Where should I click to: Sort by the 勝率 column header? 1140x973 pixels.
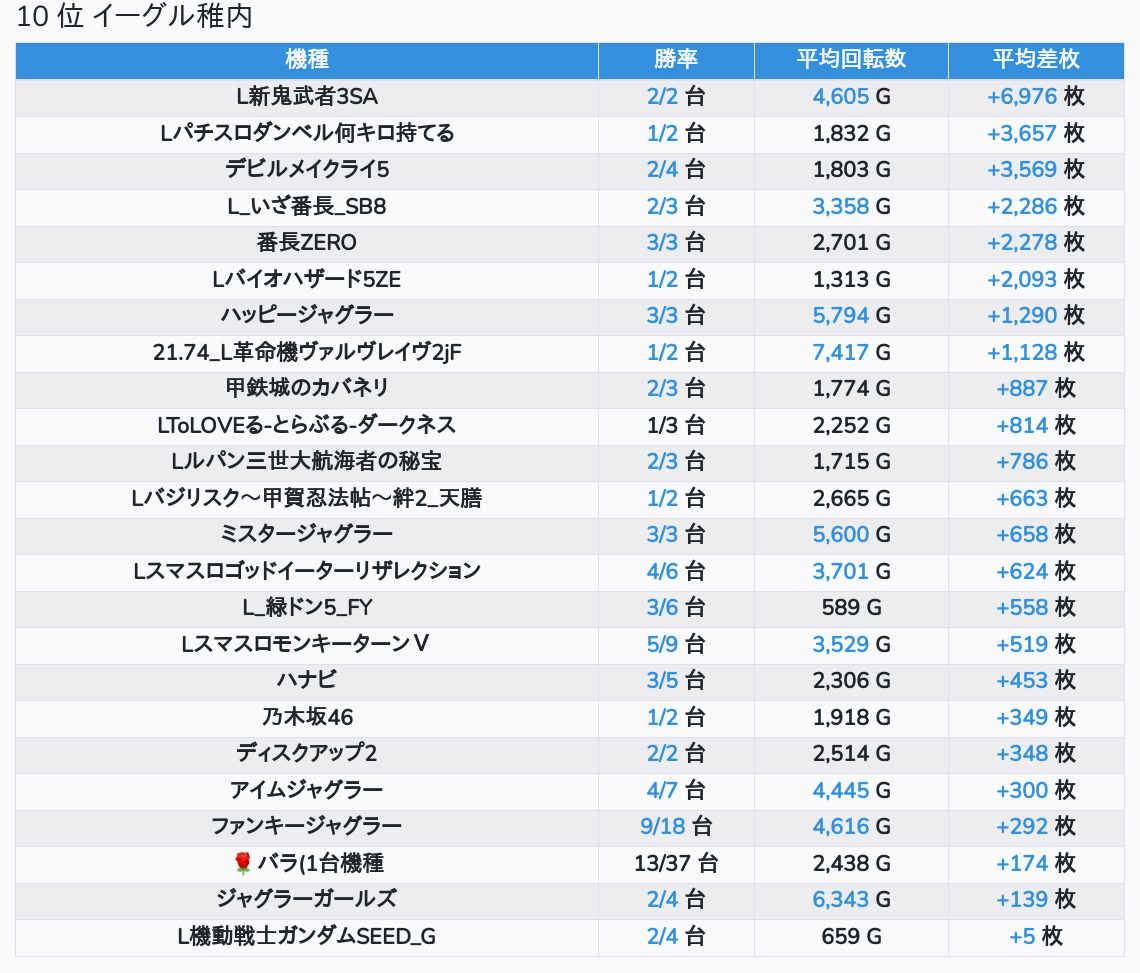[x=676, y=59]
